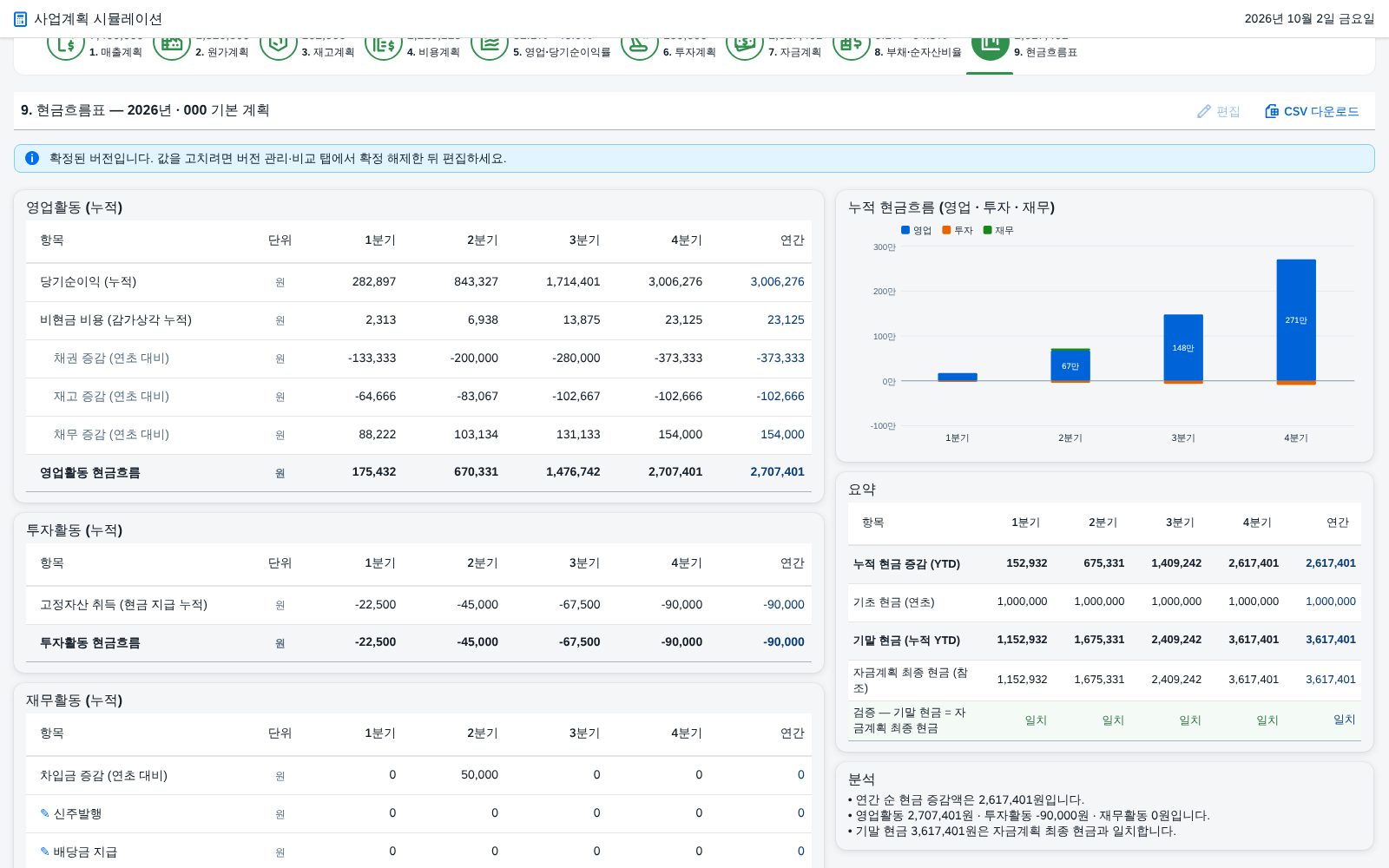This screenshot has height=868, width=1389.
Task: Click the 재고계획 step icon
Action: point(278,48)
